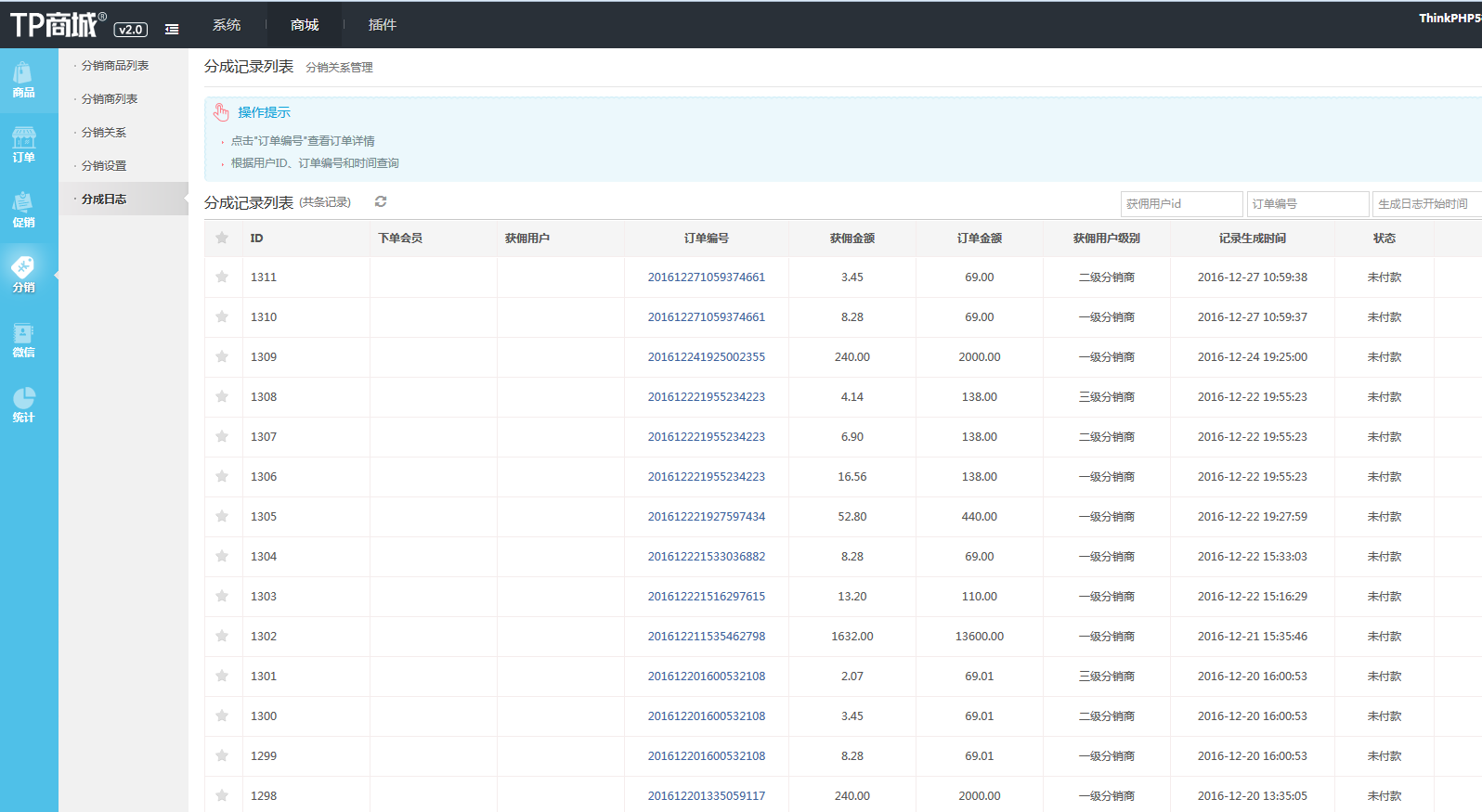Screen dimensions: 1482x812
Task: Focus the 生成日志开始时间 date field
Action: (x=1427, y=203)
